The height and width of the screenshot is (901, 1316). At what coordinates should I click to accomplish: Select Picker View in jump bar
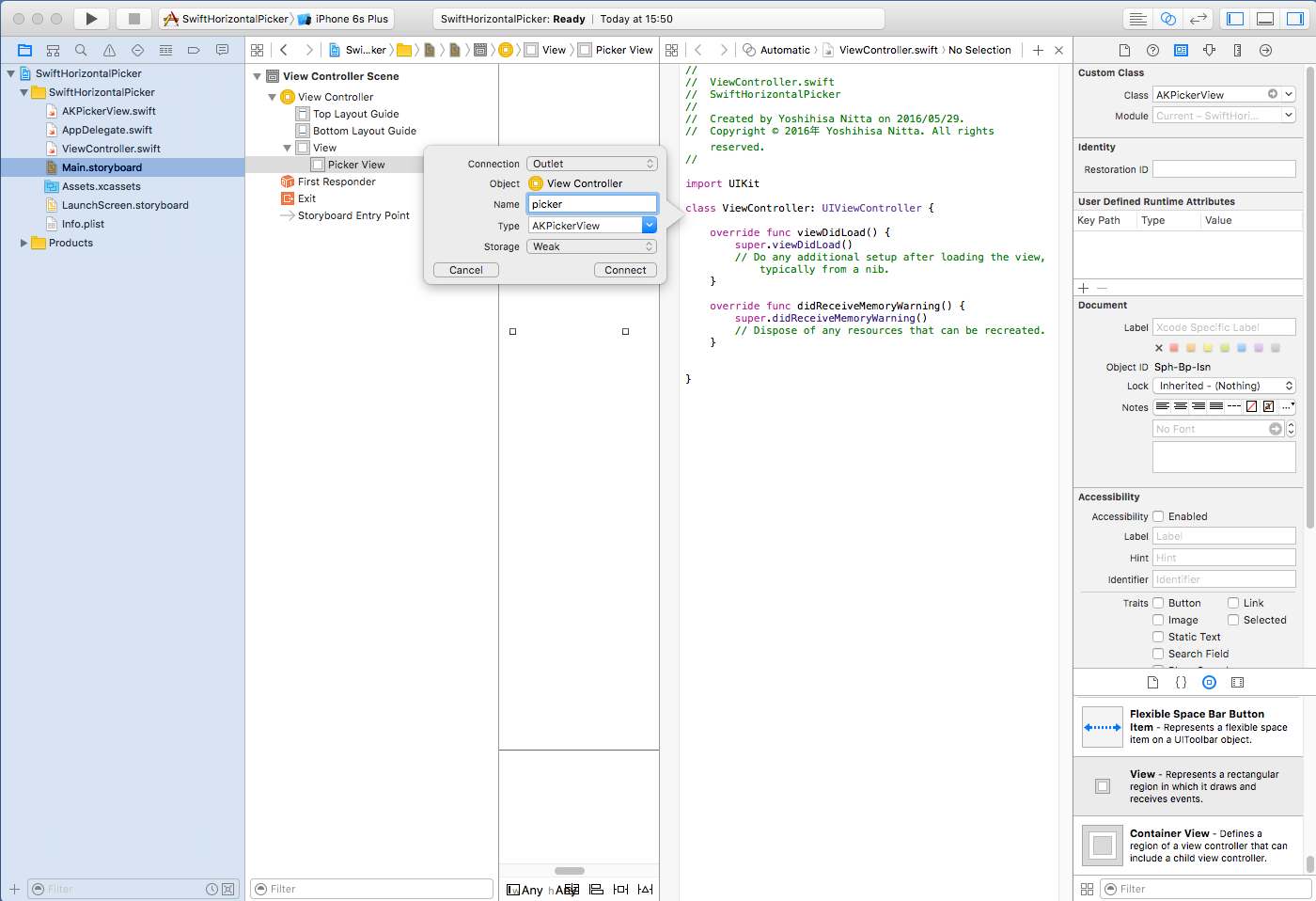623,50
